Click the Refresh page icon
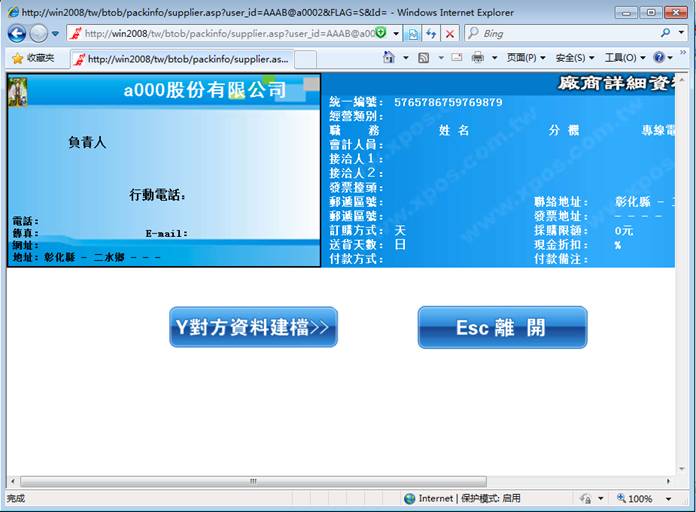This screenshot has width=696, height=512. coord(431,33)
